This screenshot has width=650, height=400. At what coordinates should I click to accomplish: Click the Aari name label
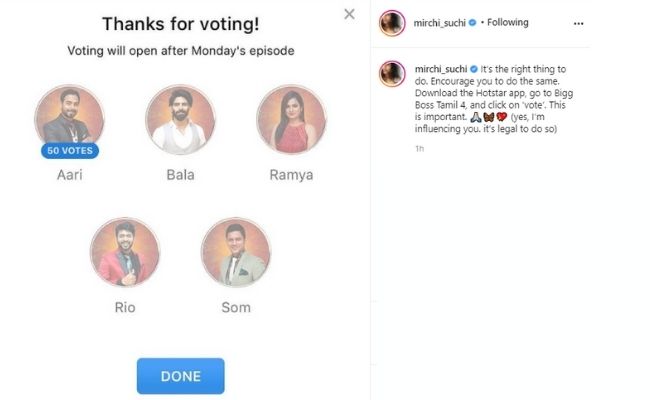pyautogui.click(x=68, y=175)
